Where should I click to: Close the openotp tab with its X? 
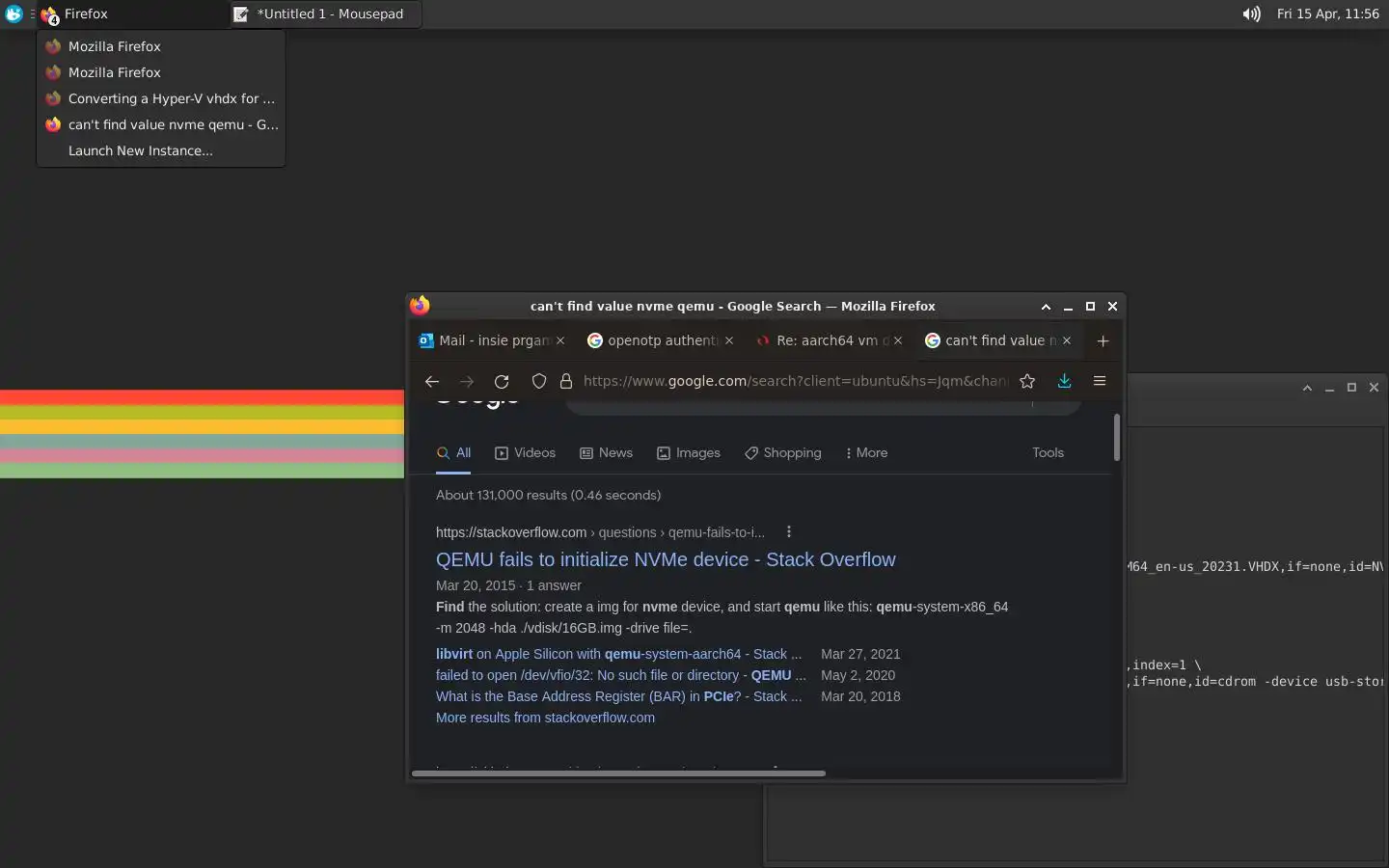[x=729, y=340]
